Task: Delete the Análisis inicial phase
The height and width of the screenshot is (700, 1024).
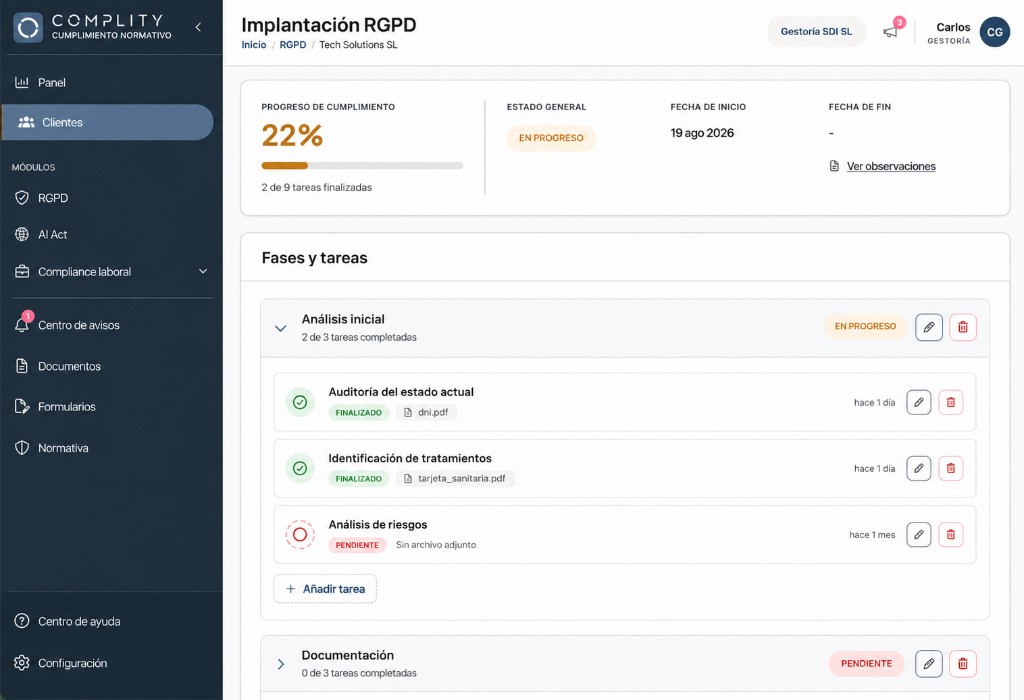Action: [x=963, y=327]
